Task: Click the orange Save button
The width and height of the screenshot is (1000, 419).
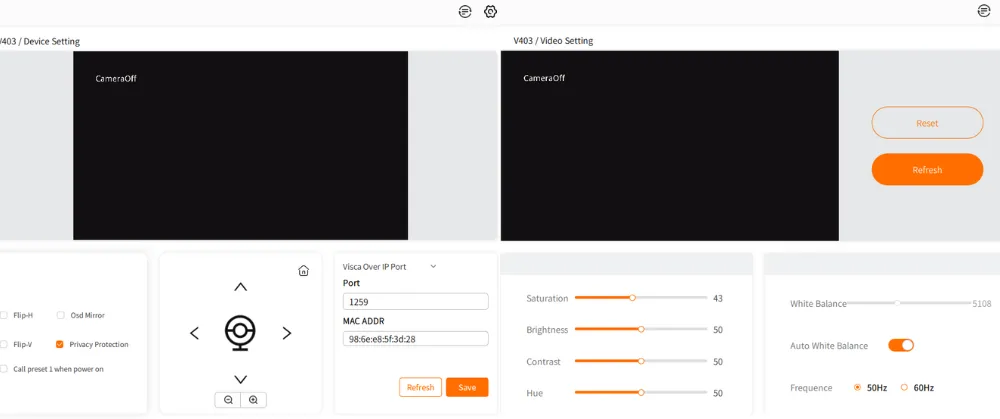Action: (x=467, y=387)
